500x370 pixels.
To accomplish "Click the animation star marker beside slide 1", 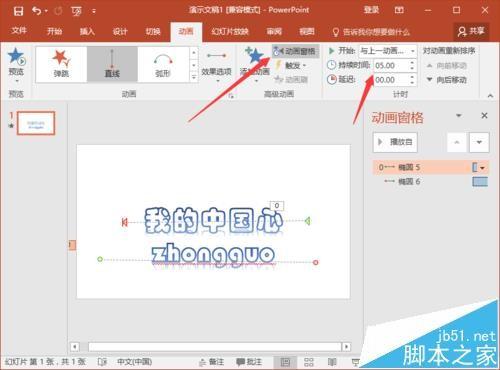I will pos(12,126).
